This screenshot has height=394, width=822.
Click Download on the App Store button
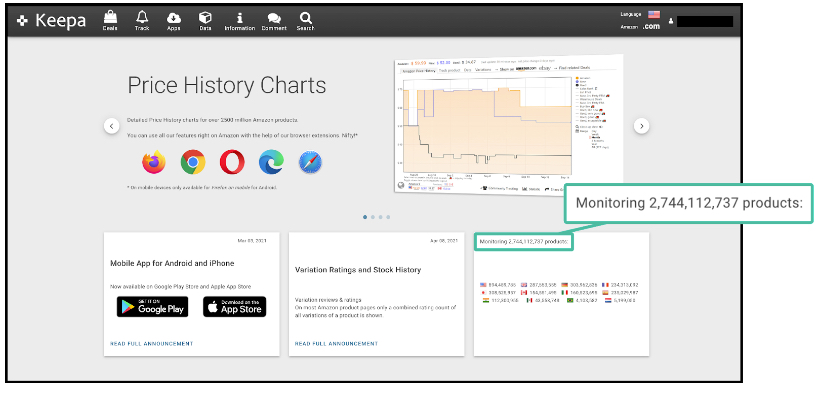tap(234, 307)
